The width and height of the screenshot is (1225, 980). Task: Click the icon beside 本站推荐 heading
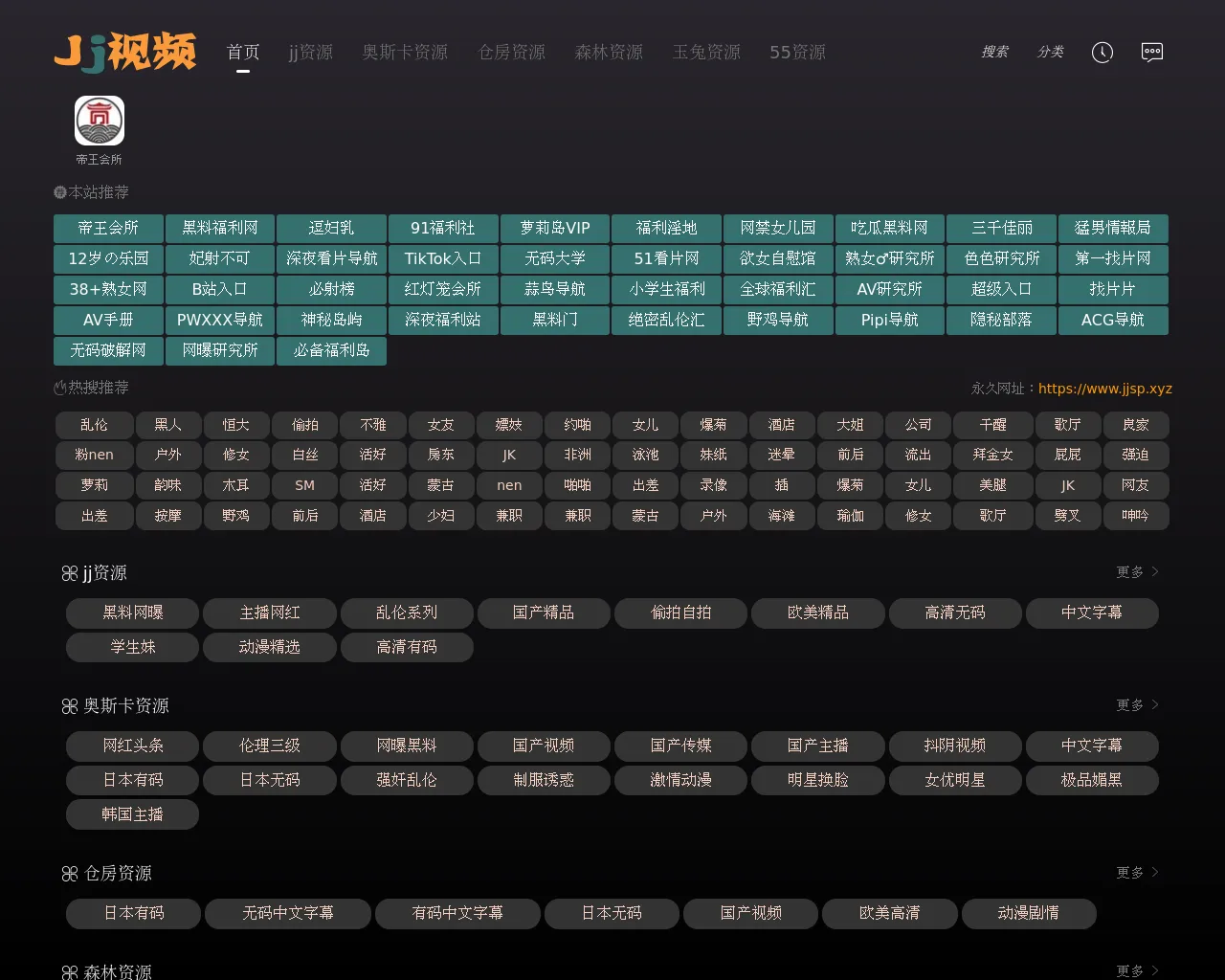click(60, 192)
